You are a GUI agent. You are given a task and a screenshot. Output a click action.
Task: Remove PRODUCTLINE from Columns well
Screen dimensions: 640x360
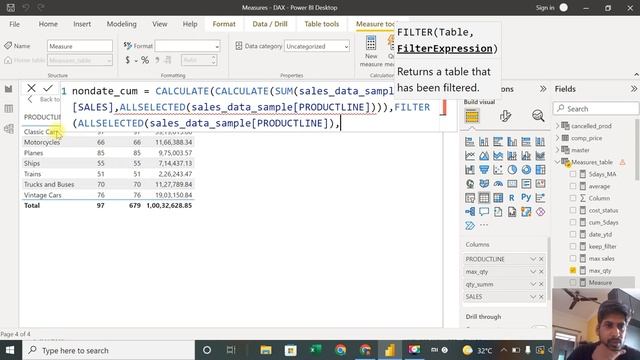pyautogui.click(x=541, y=259)
